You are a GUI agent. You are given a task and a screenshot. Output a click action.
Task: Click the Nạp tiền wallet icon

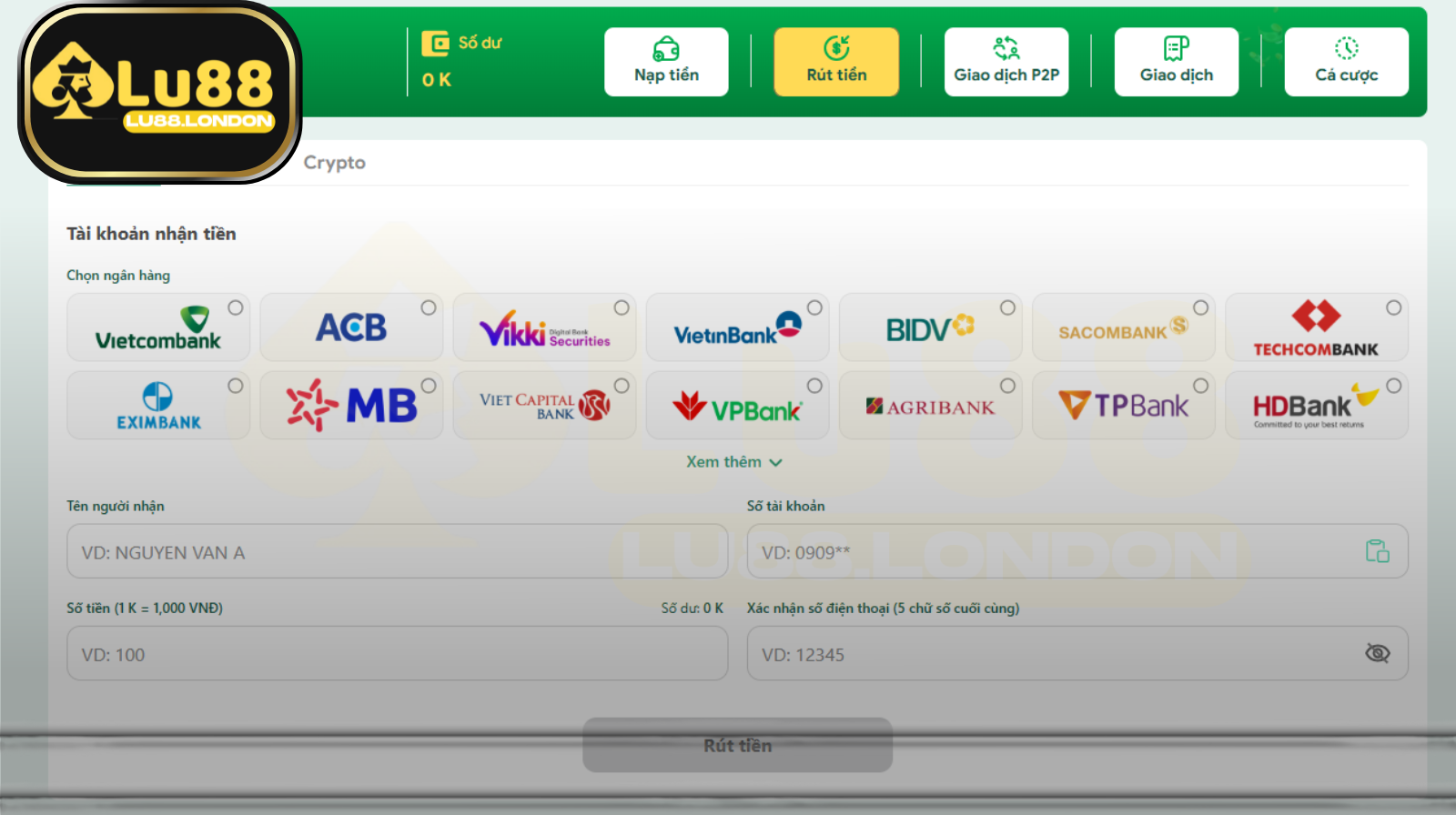[x=666, y=48]
